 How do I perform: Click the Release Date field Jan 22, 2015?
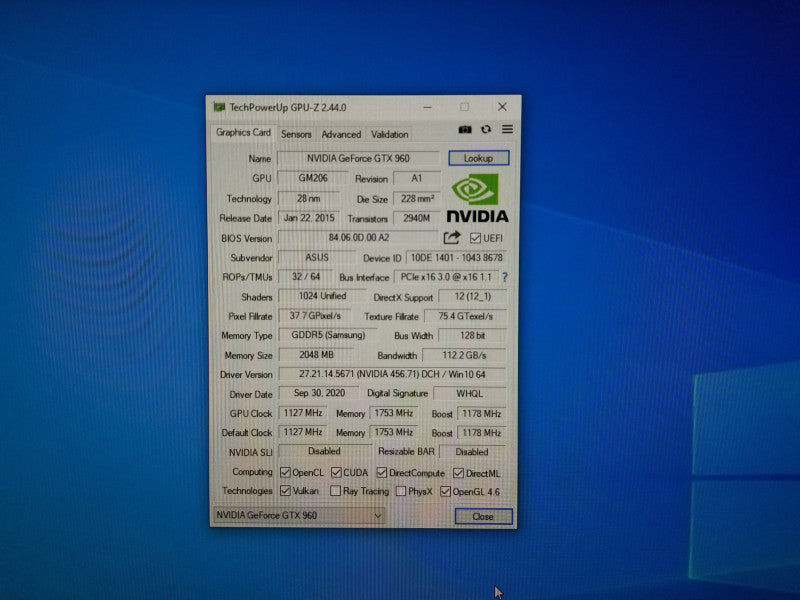tap(309, 218)
